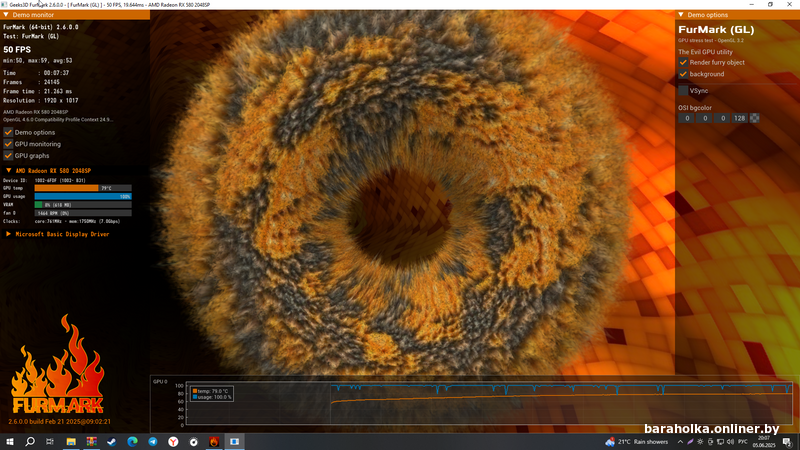Click the USB safely remove tray icon

coord(710,442)
